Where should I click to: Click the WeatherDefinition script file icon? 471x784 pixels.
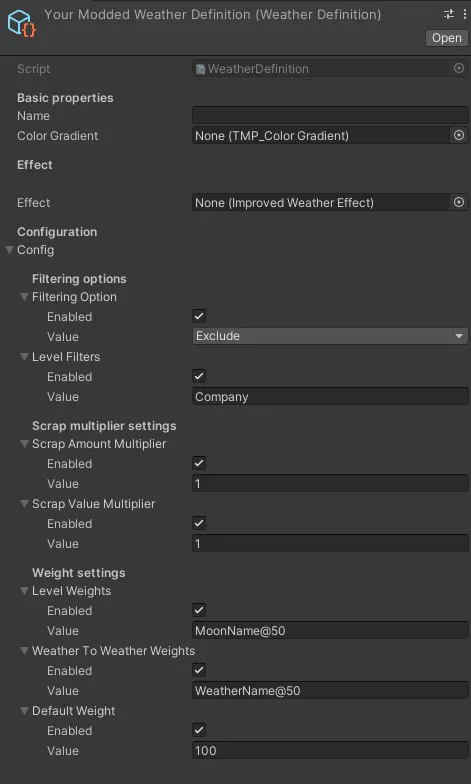200,69
